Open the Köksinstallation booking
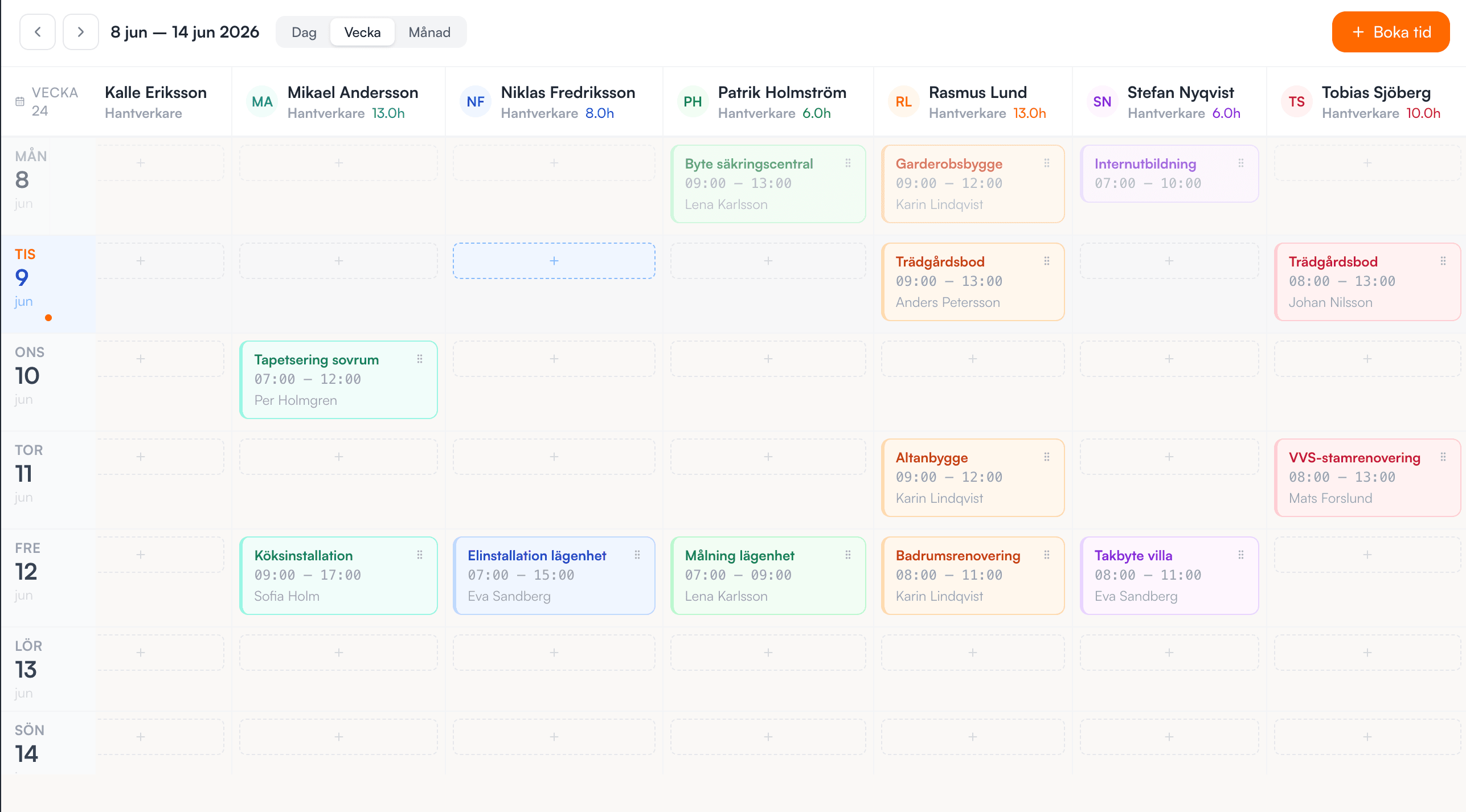 click(x=339, y=576)
